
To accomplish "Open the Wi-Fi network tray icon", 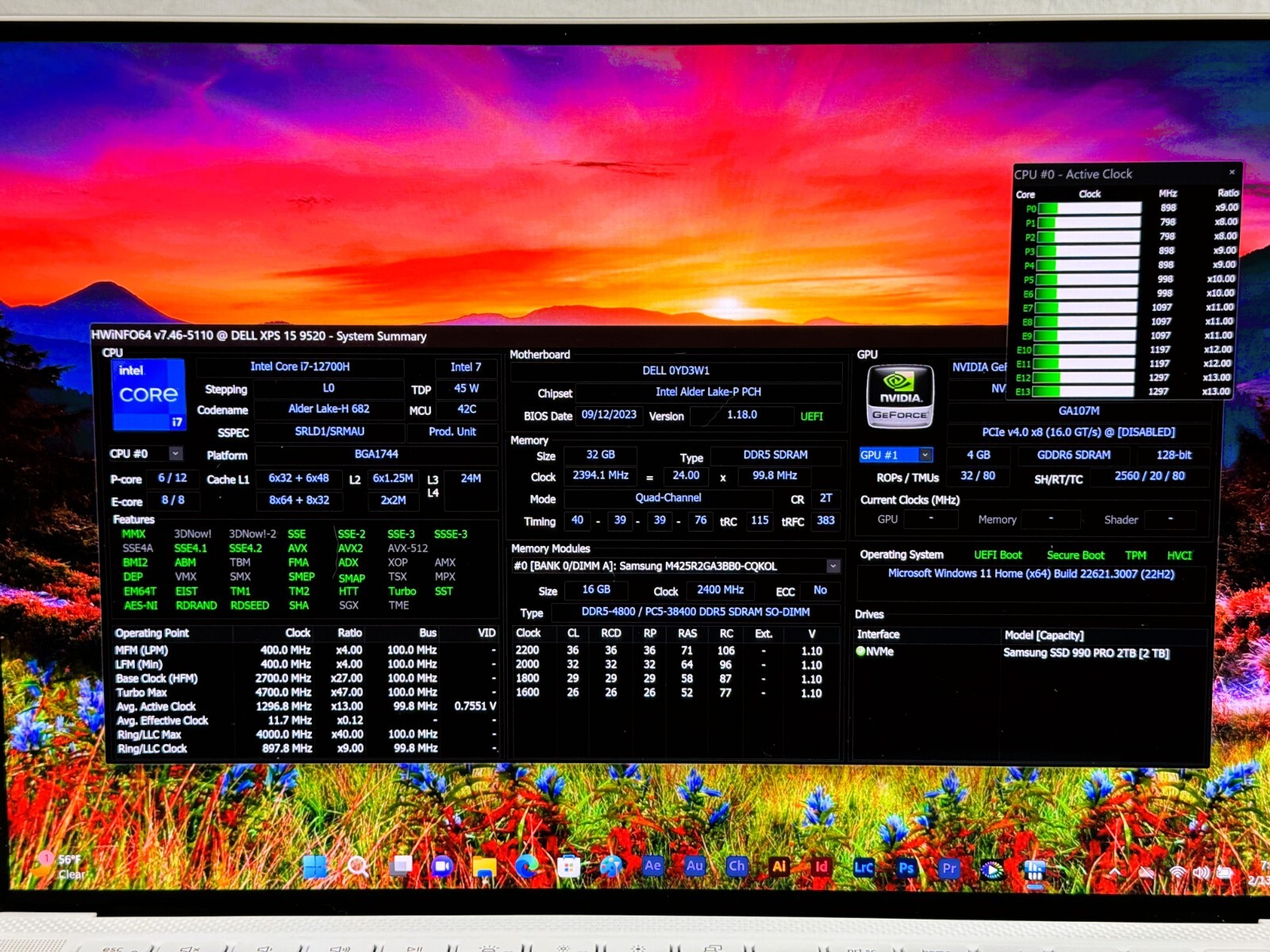I will coord(1178,873).
